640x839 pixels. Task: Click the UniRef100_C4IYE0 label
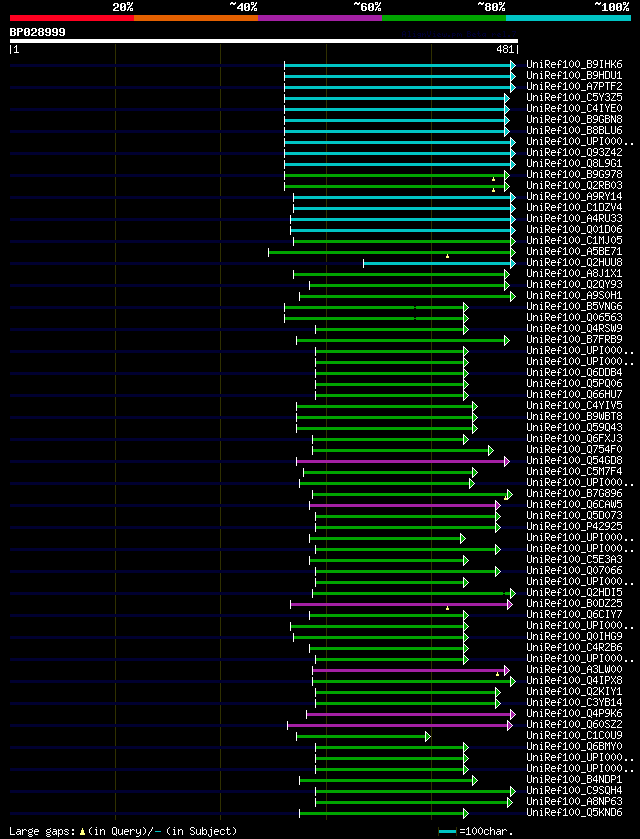point(574,109)
